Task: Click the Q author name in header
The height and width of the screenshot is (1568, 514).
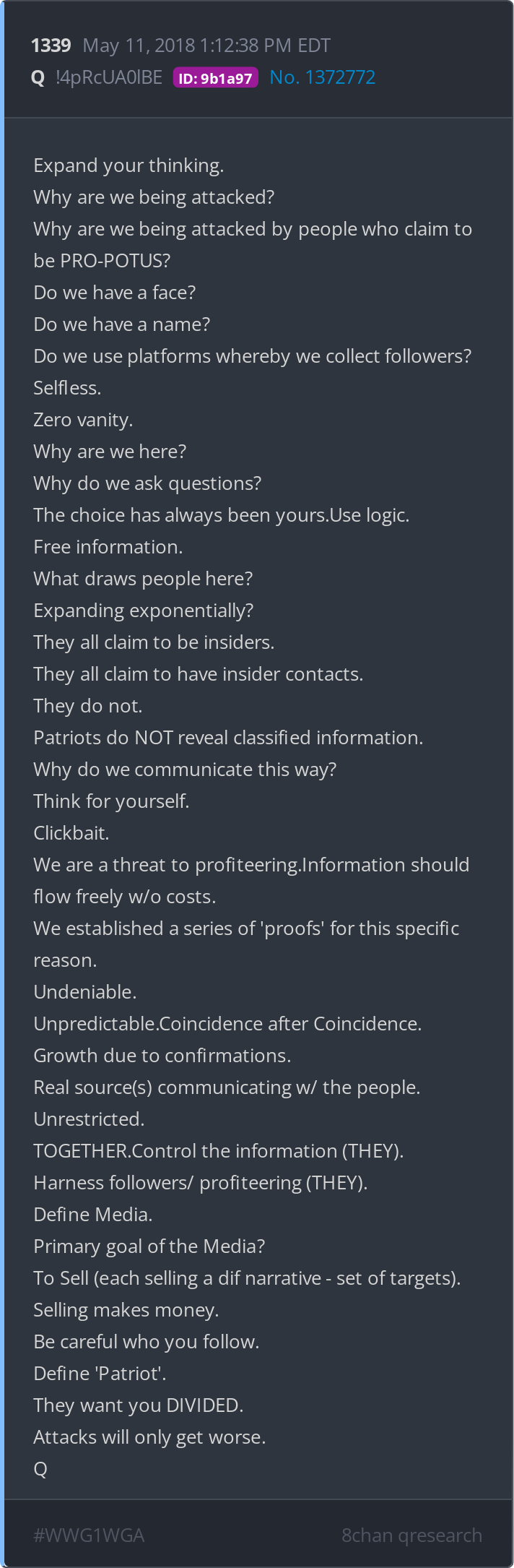Action: pos(38,77)
